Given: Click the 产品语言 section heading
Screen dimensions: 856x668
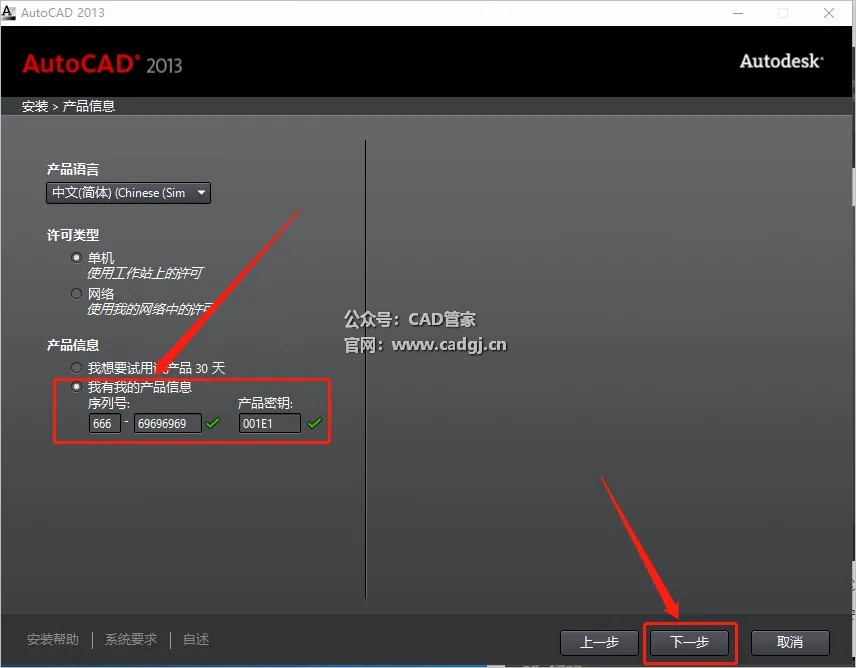Looking at the screenshot, I should 73,169.
